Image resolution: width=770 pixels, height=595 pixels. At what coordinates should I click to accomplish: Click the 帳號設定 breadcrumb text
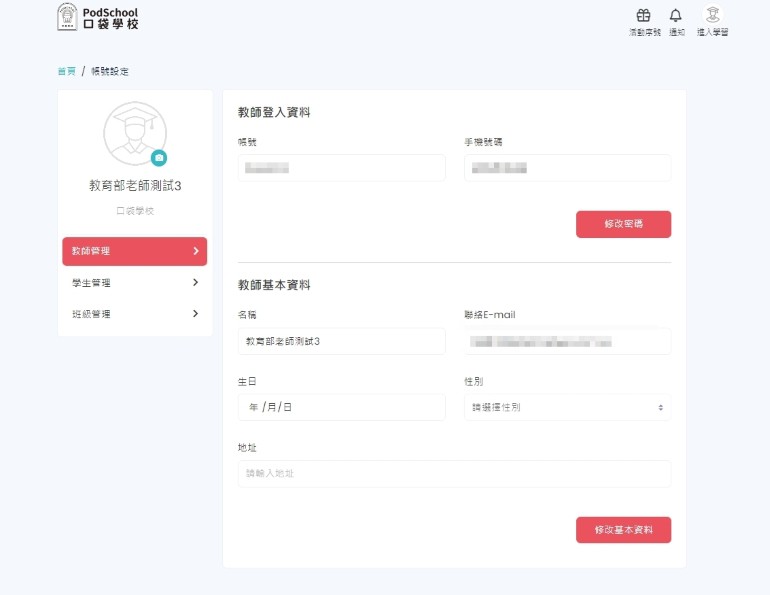(x=110, y=71)
